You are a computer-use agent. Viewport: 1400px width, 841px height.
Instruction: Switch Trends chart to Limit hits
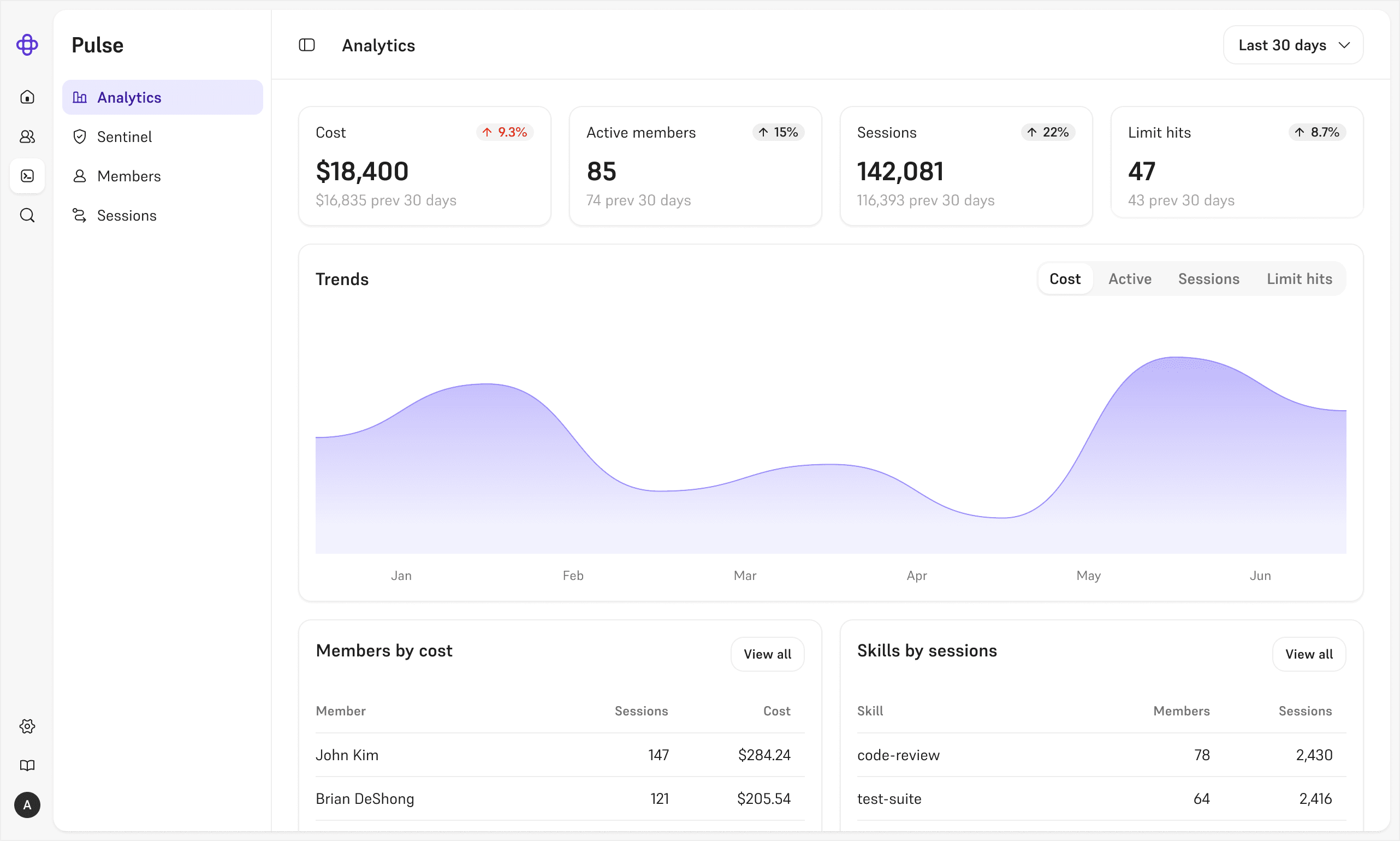1298,279
